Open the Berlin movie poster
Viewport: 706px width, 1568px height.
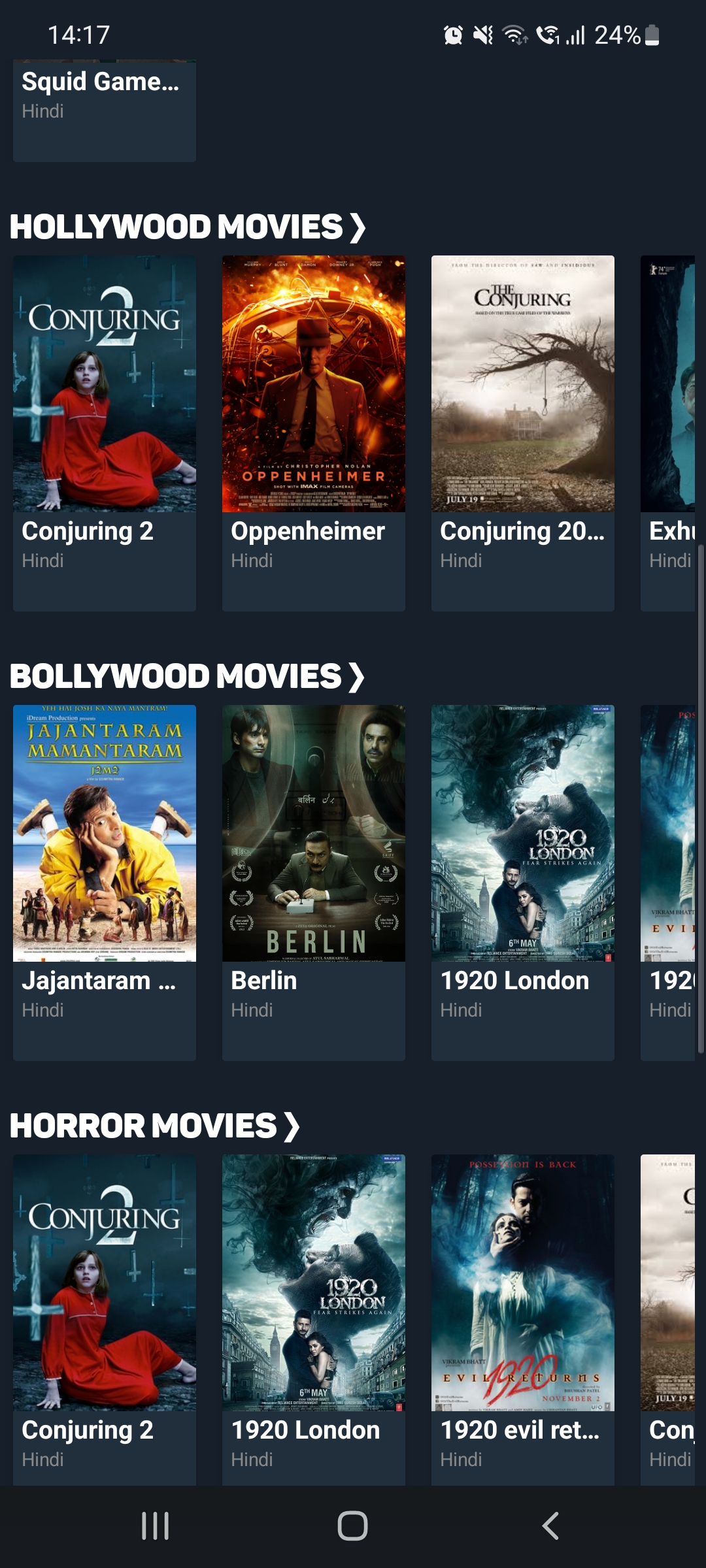[314, 833]
